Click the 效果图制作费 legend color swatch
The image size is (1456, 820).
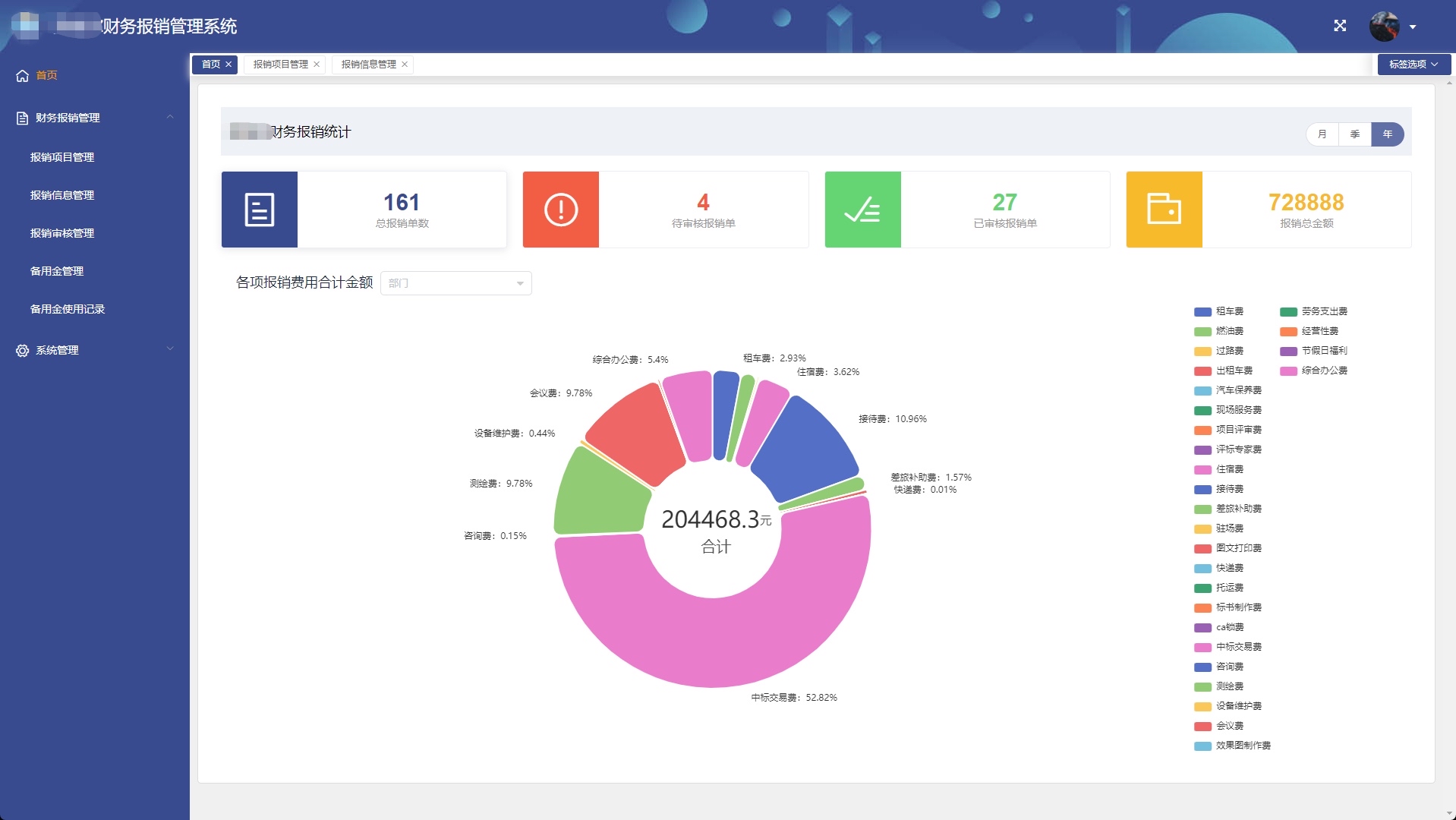(x=1202, y=746)
